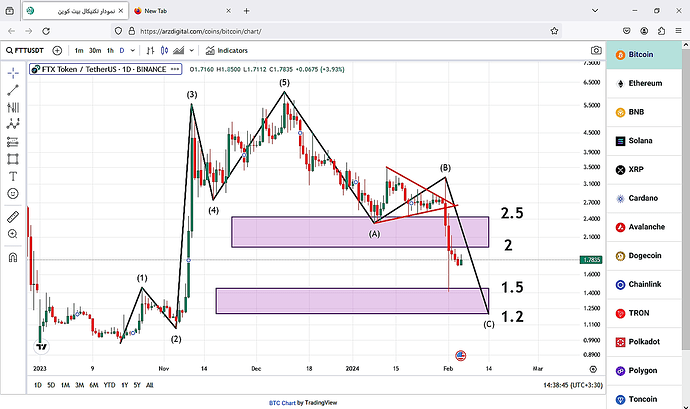Image resolution: width=690 pixels, height=409 pixels.
Task: Take a chart snapshot with camera icon
Action: click(596, 51)
